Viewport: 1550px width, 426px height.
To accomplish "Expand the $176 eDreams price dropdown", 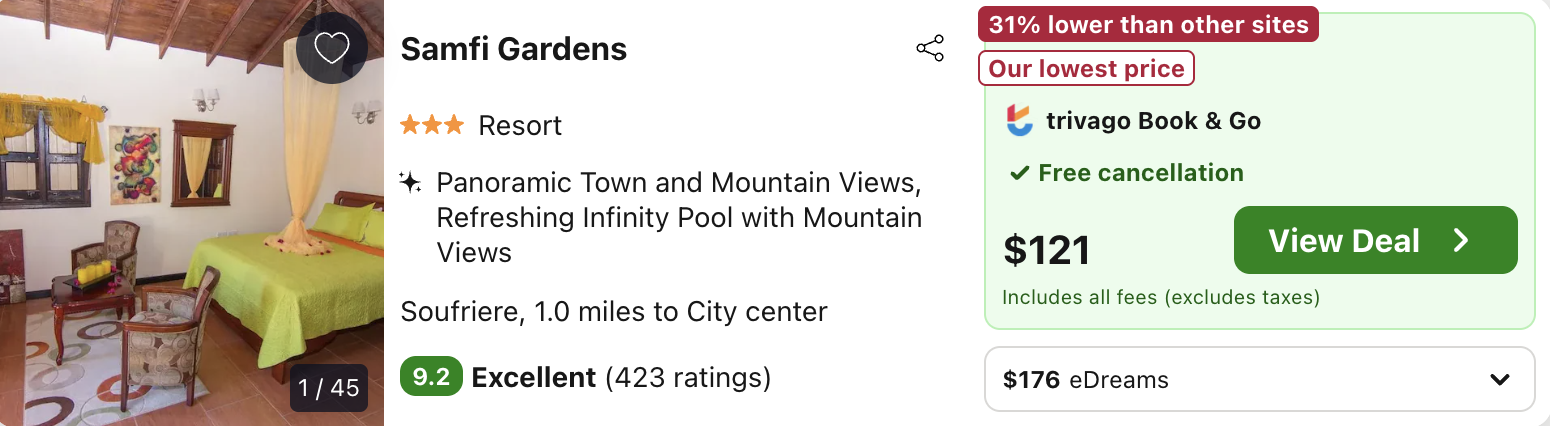I will [x=1259, y=379].
